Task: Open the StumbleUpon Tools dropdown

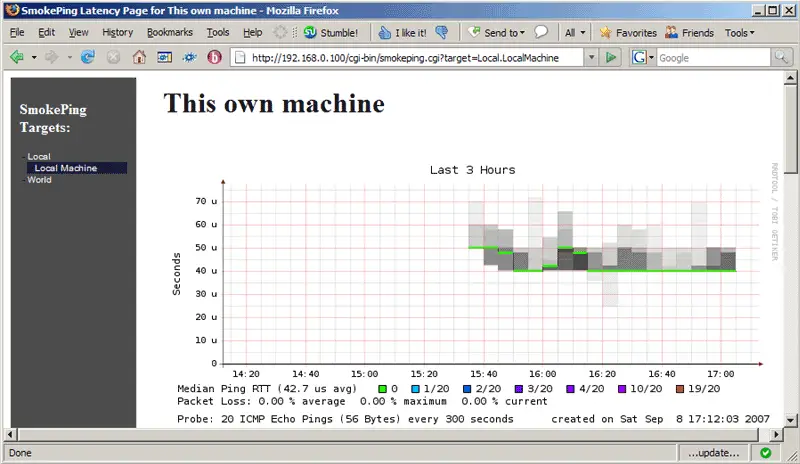Action: coord(740,33)
